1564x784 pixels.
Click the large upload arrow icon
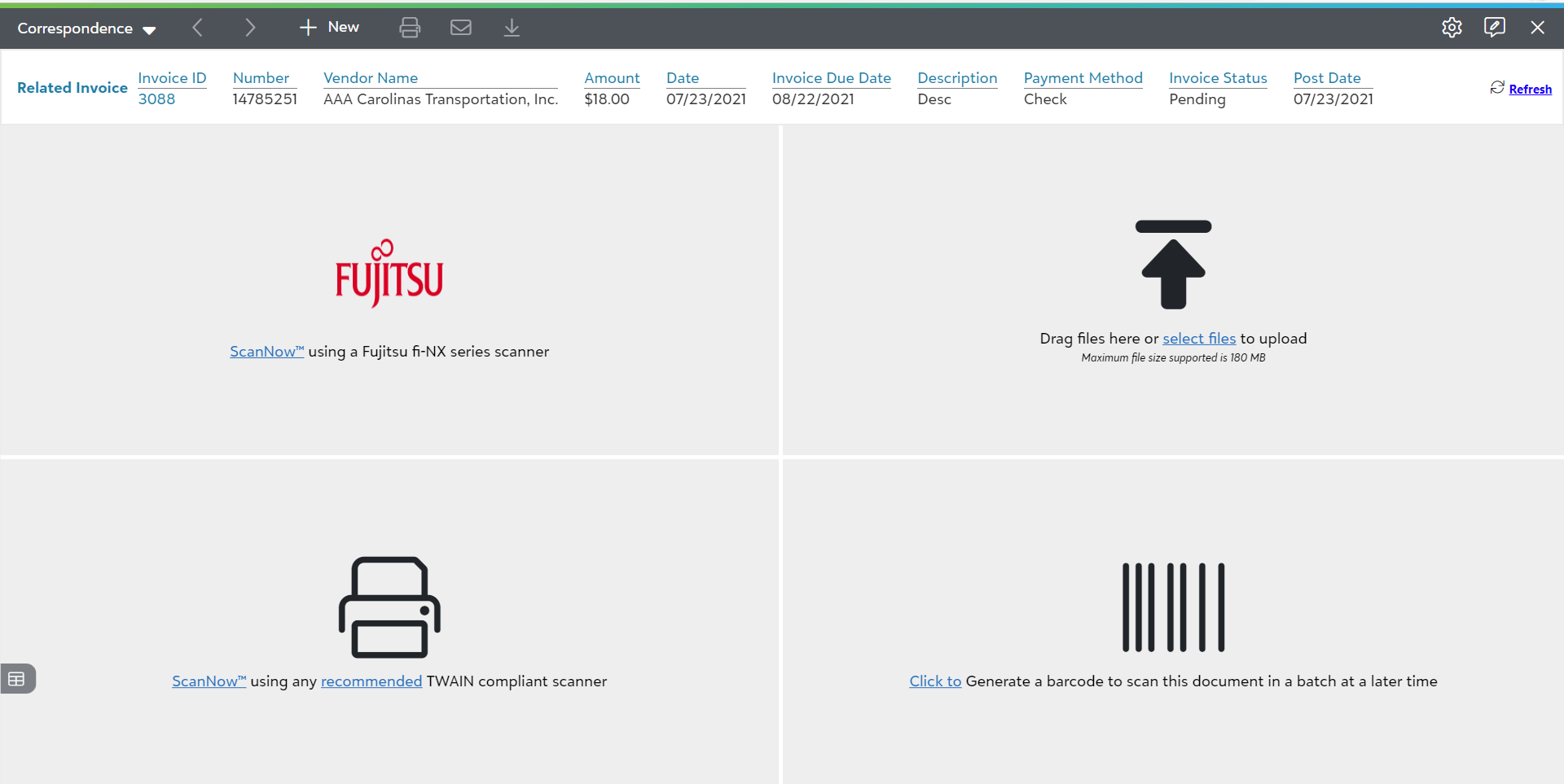[x=1173, y=265]
